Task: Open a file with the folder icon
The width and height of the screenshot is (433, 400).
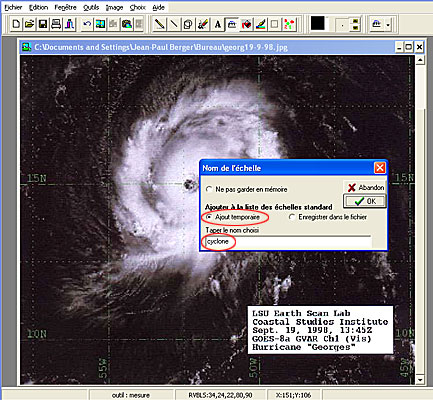Action: click(x=29, y=24)
